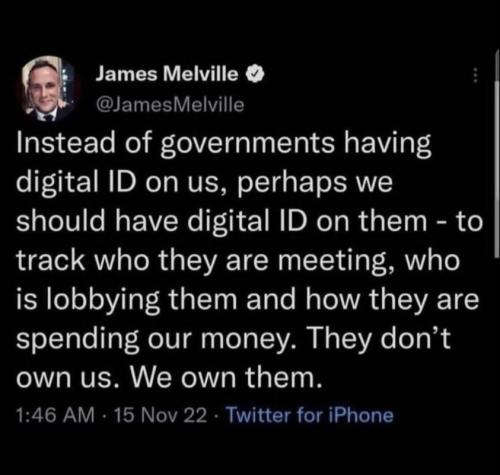The image size is (500, 475).
Task: Click the phrase 'We own them.'
Action: point(226,377)
